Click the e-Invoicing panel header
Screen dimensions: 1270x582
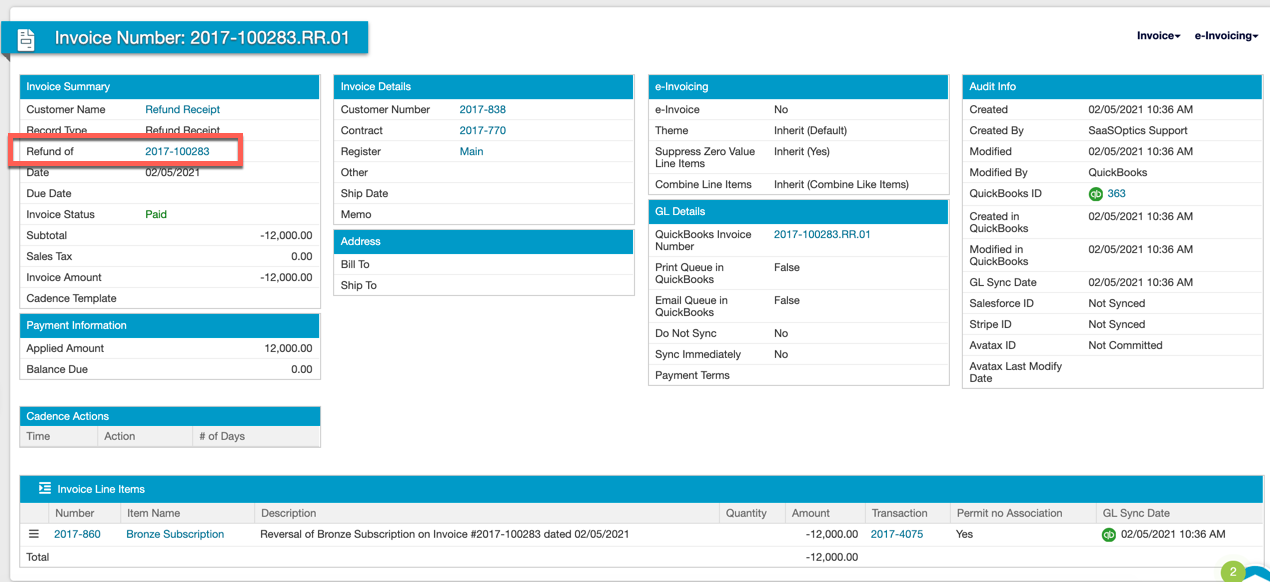(798, 87)
